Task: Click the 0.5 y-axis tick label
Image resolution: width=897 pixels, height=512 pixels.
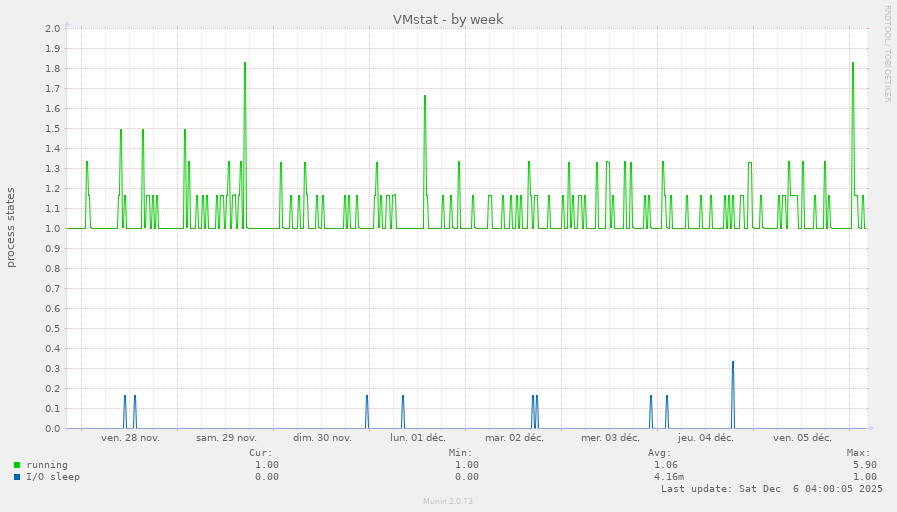Action: pos(53,329)
